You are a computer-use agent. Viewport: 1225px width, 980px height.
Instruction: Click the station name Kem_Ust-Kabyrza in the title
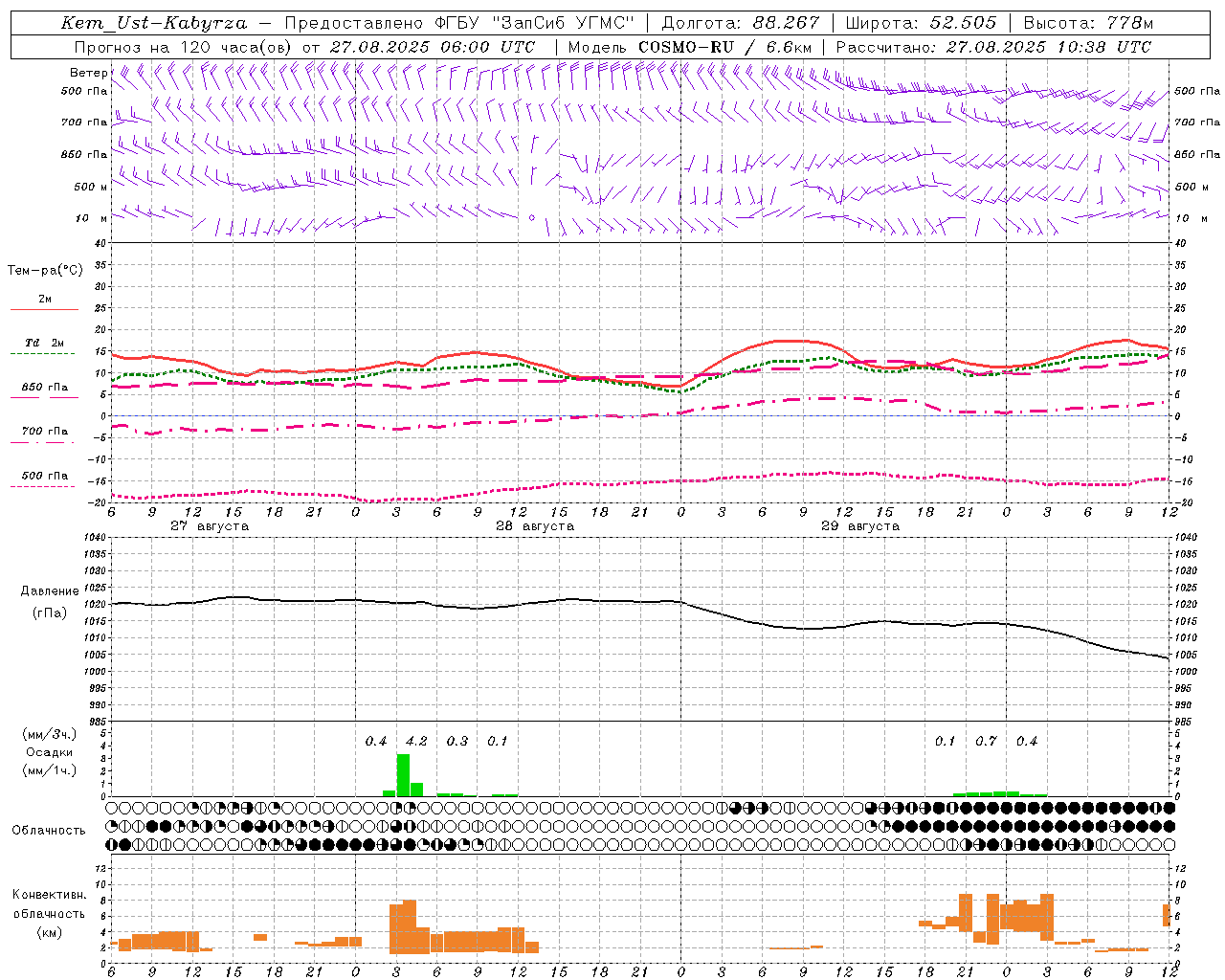(153, 23)
